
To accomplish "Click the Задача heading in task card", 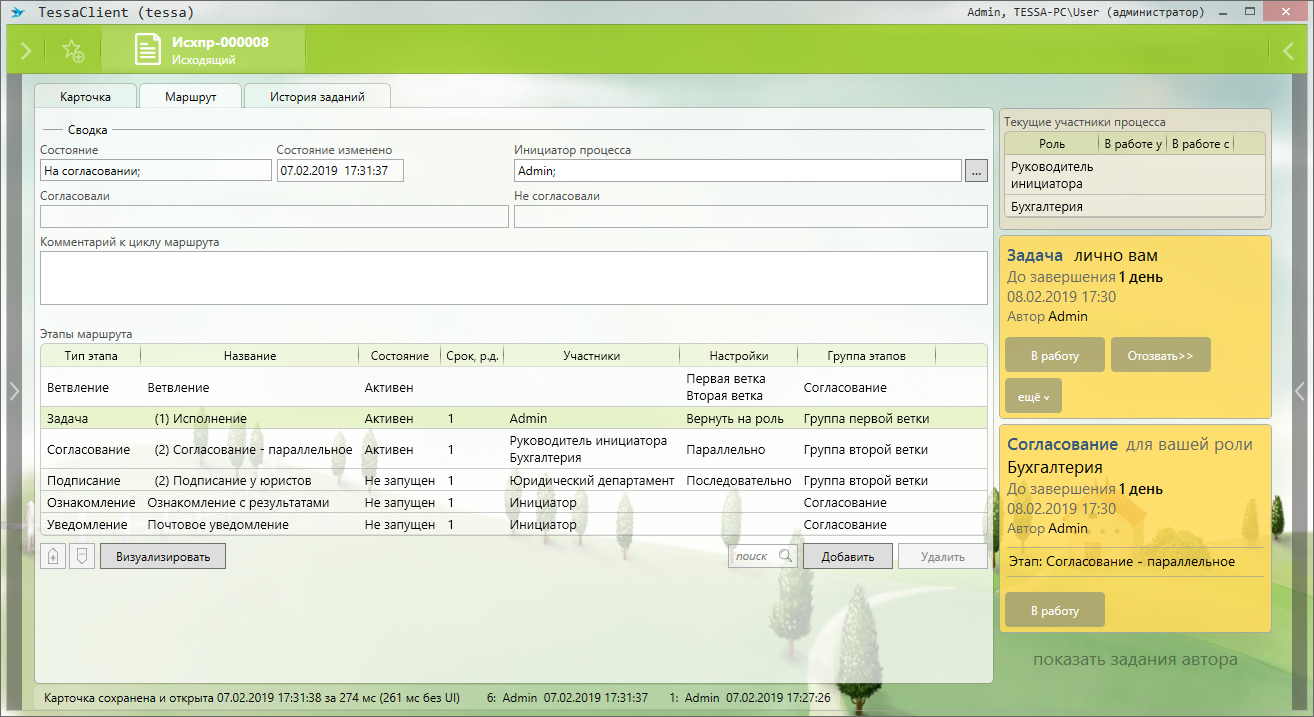I will coord(1035,256).
